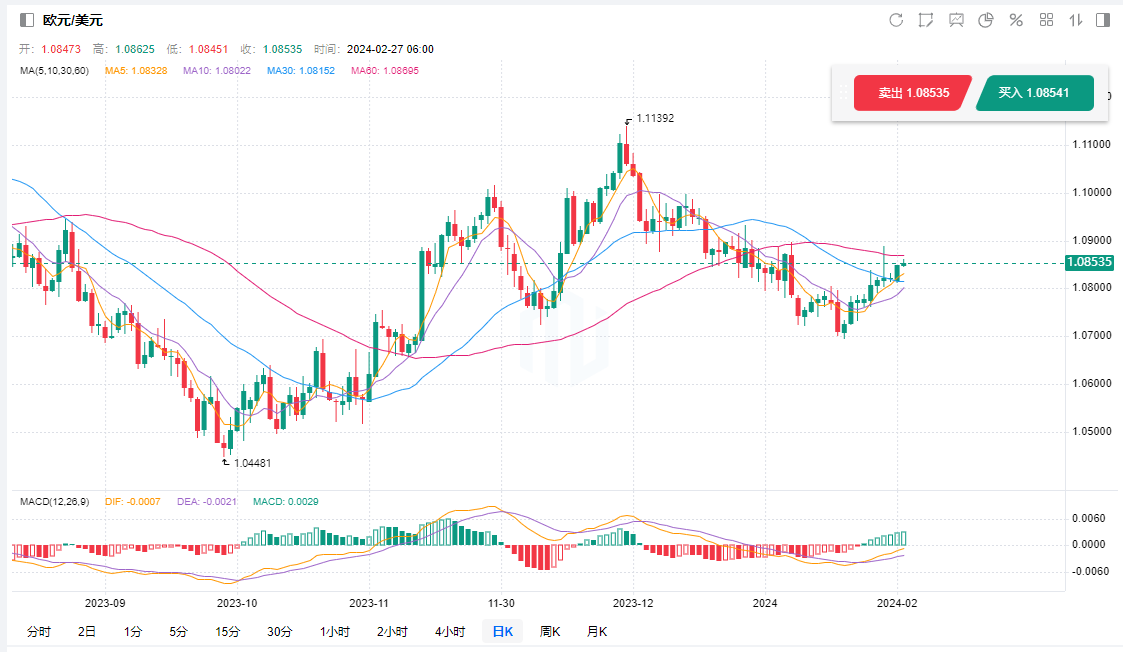
Task: Select the drawing tool icon
Action: point(926,20)
